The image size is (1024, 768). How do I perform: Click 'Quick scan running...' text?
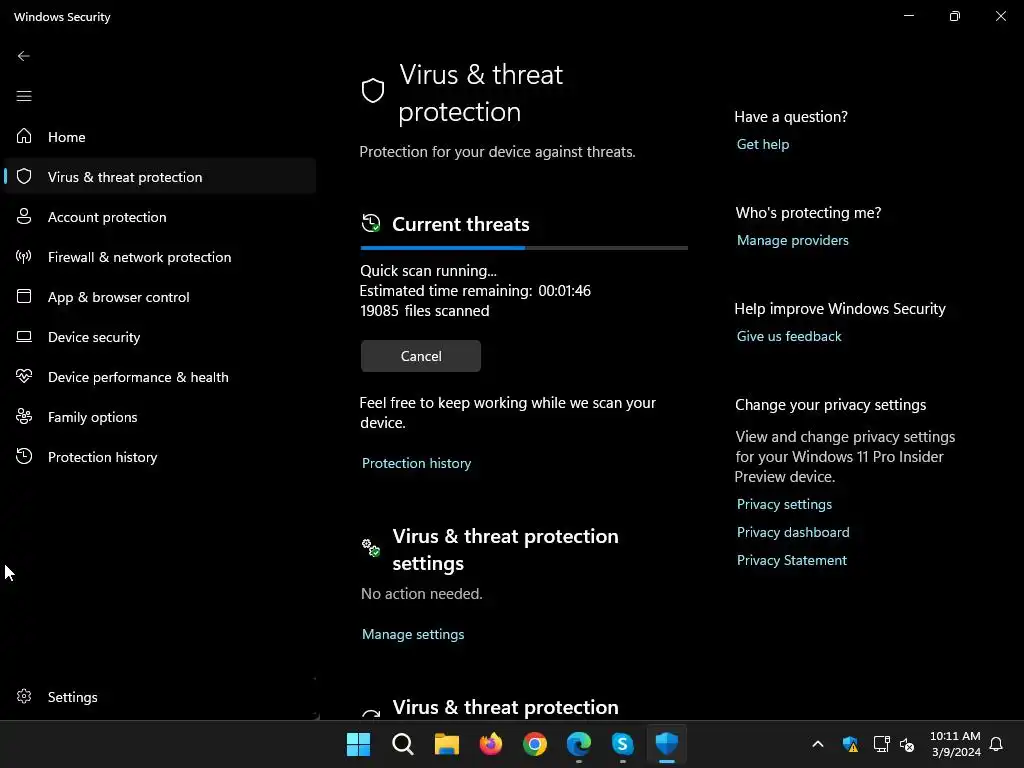point(428,270)
